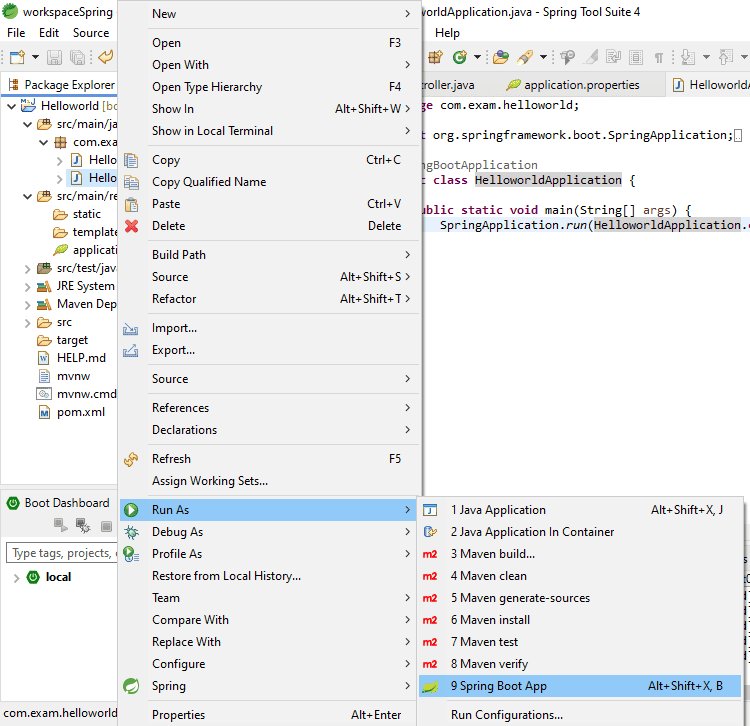Viewport: 750px width, 726px height.
Task: Click the New wizard toolbar icon
Action: (x=17, y=57)
